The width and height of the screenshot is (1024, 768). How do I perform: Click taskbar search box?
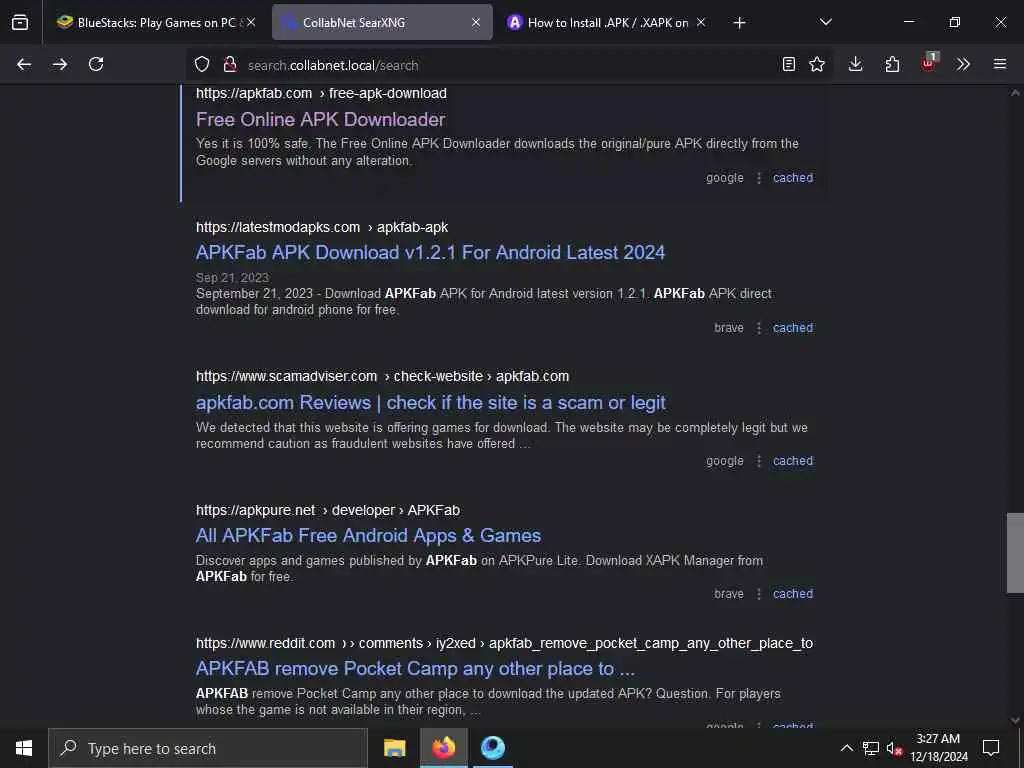coord(208,748)
